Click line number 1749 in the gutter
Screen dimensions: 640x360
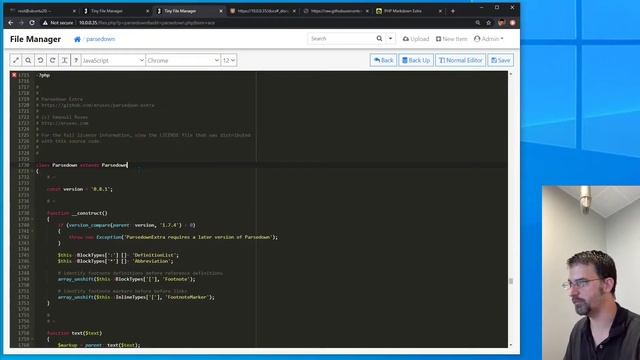24,279
